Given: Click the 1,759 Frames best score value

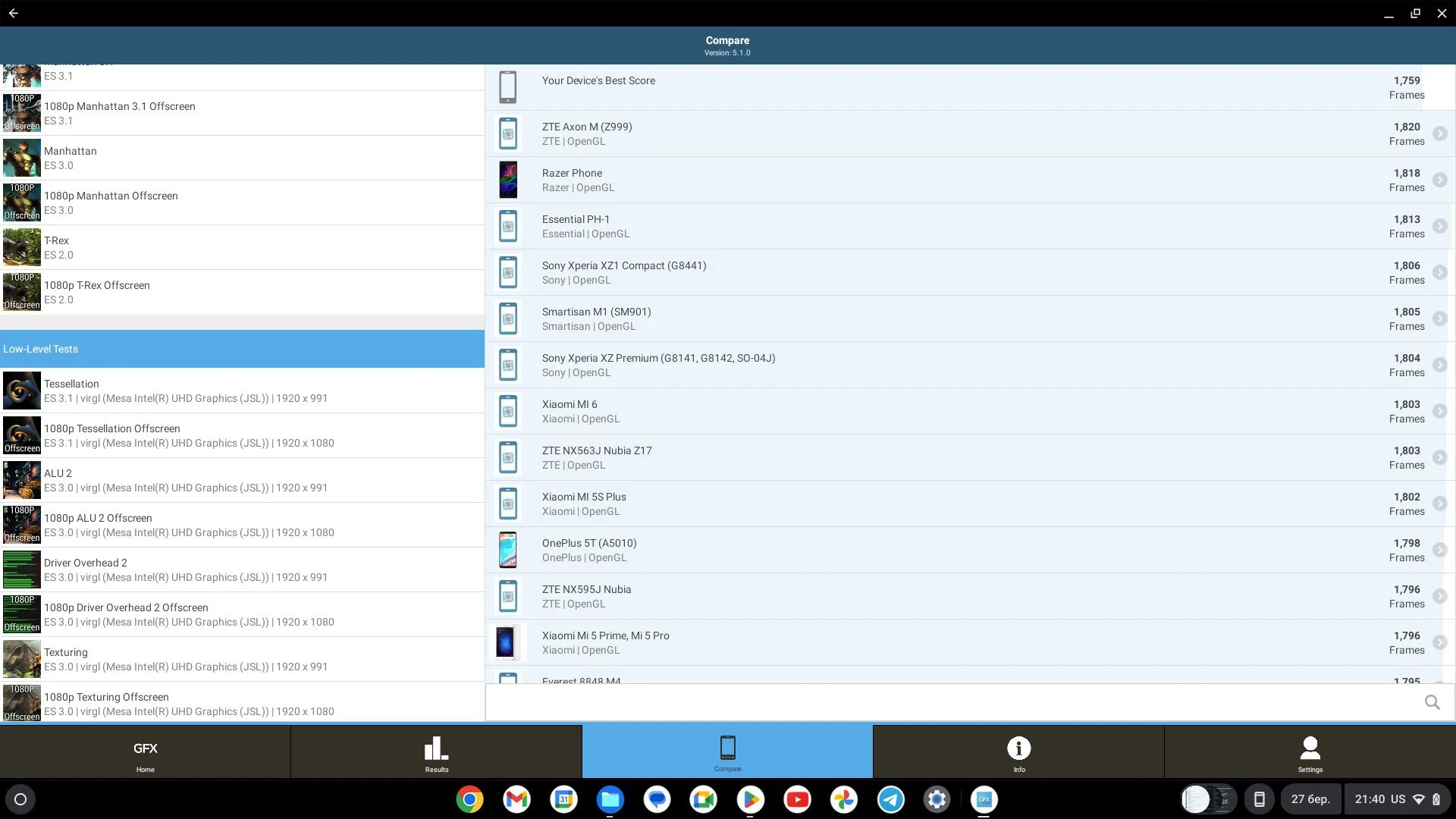Looking at the screenshot, I should [1407, 87].
